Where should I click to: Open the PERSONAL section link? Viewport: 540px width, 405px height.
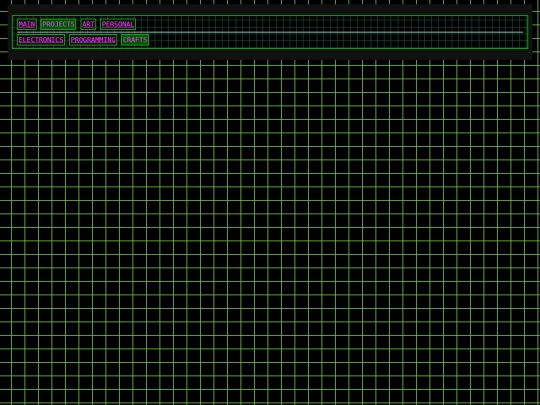tap(118, 24)
